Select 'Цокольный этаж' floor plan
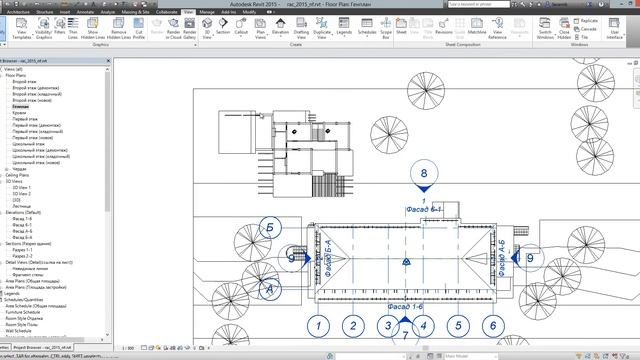Screen dimensions: 640x360 [29, 144]
